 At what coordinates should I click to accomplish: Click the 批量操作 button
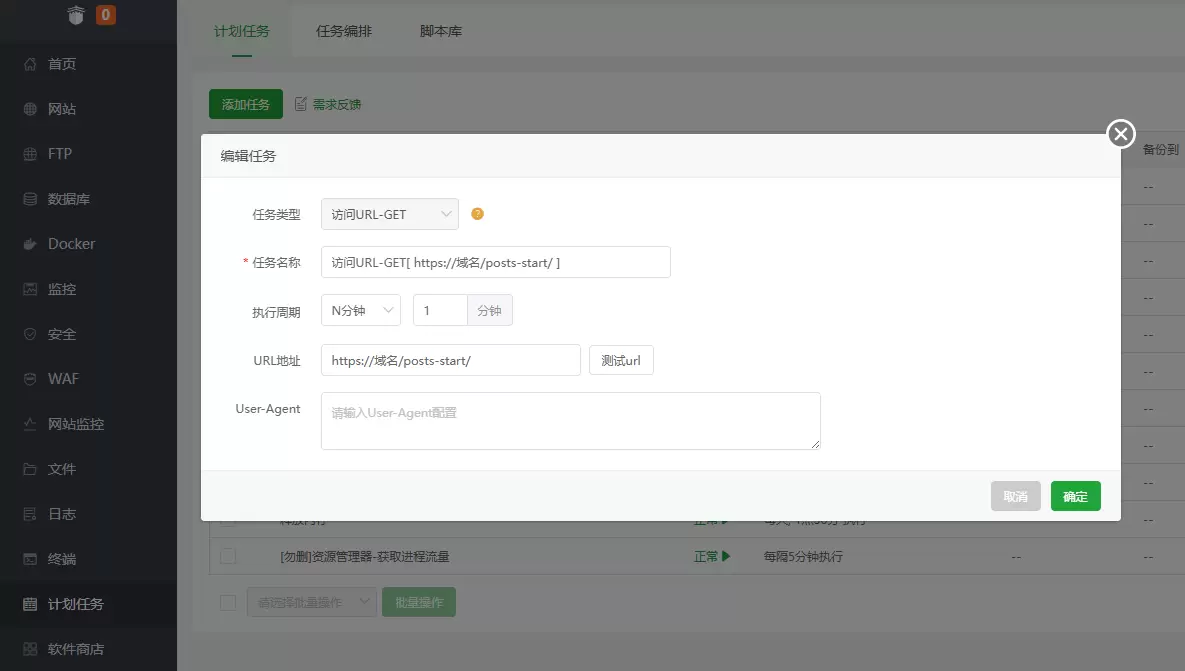coord(419,602)
